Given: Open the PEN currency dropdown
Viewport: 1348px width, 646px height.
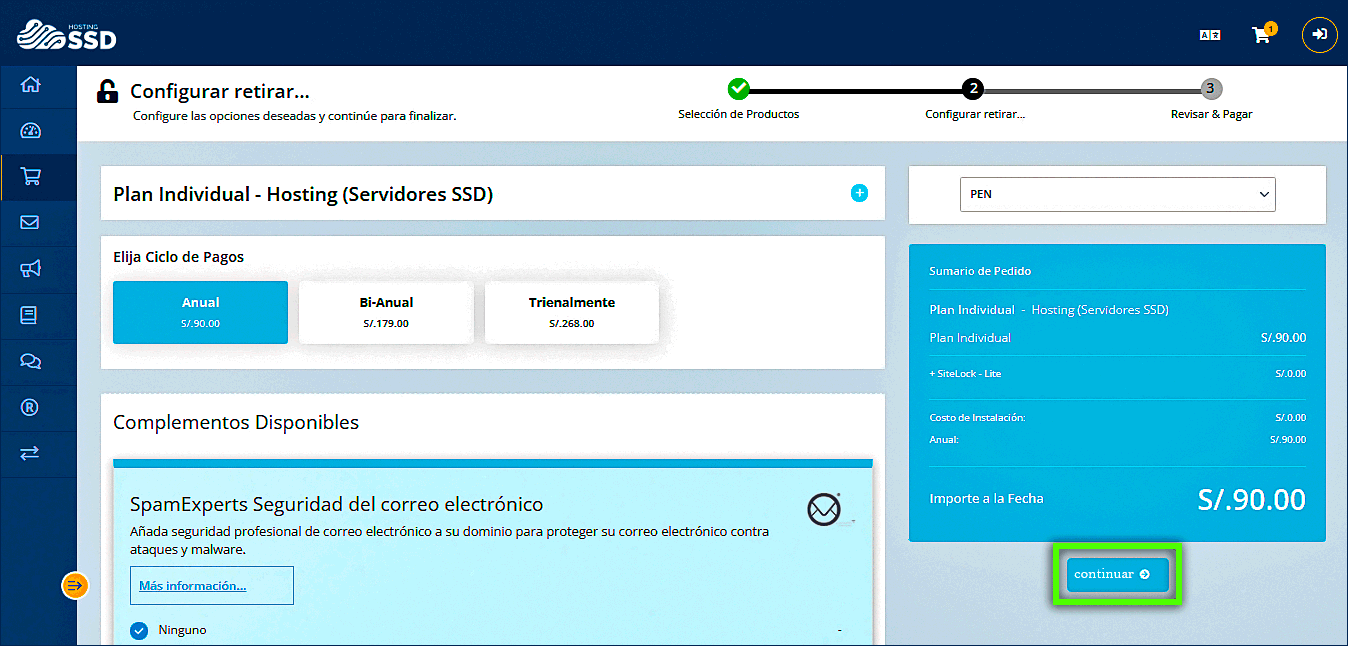Looking at the screenshot, I should point(1117,194).
